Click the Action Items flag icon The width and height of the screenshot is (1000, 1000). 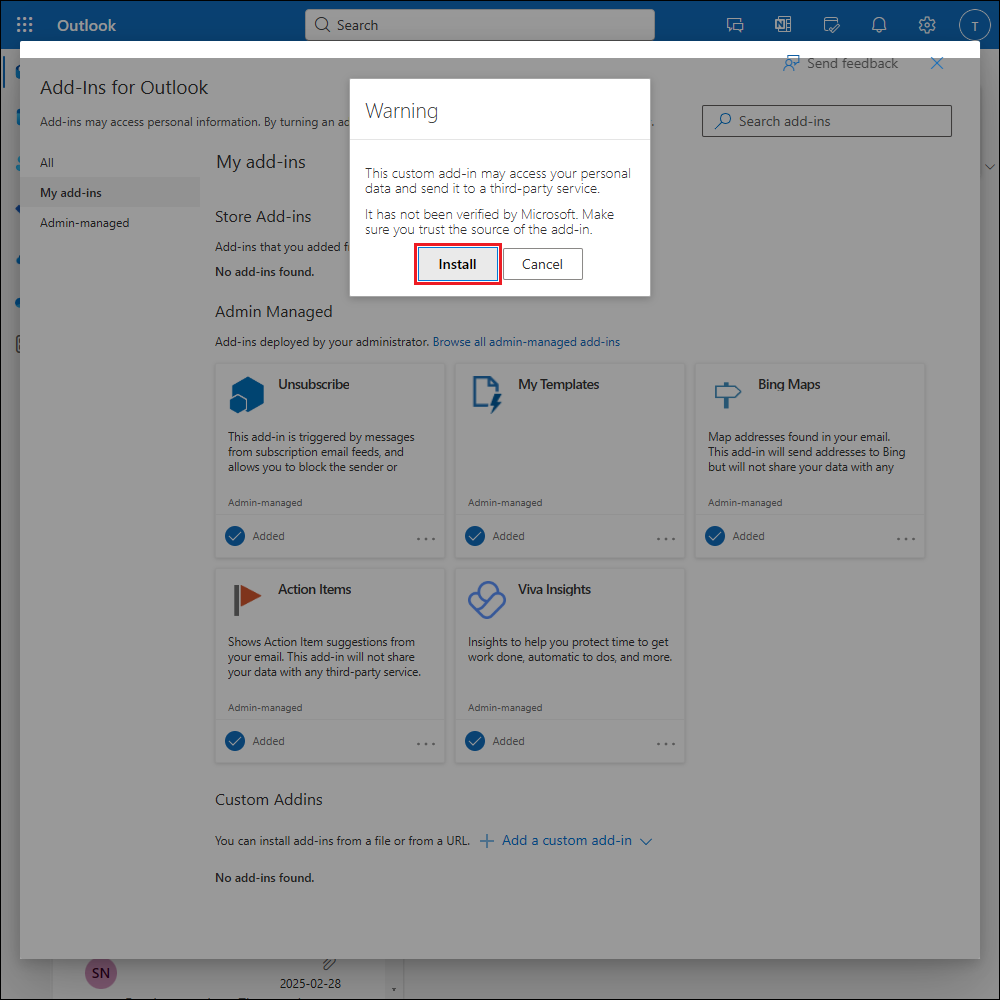point(246,600)
